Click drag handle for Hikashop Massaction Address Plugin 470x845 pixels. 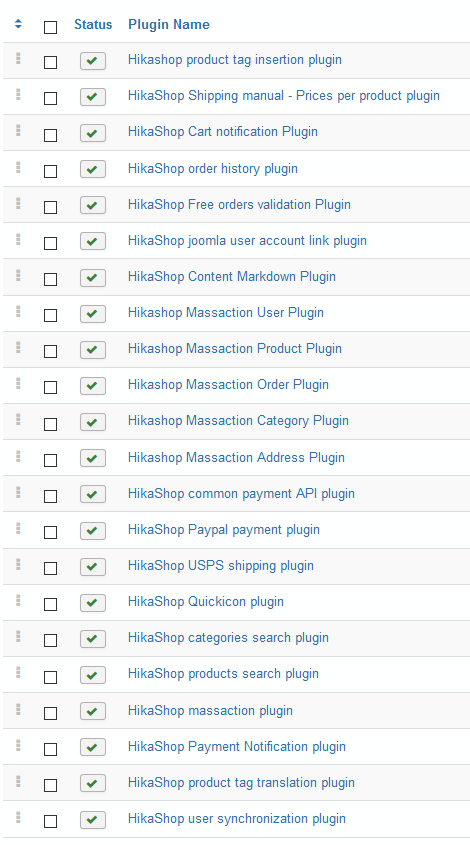[18, 456]
